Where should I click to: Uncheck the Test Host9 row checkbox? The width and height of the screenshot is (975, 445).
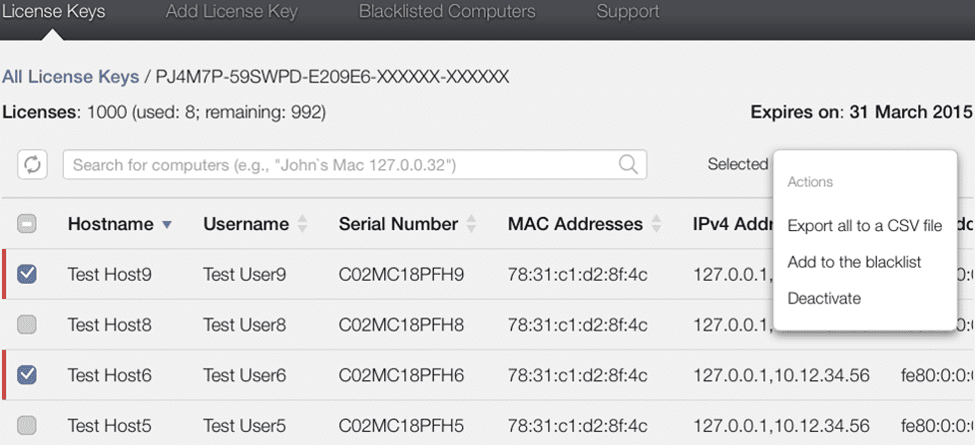27,274
